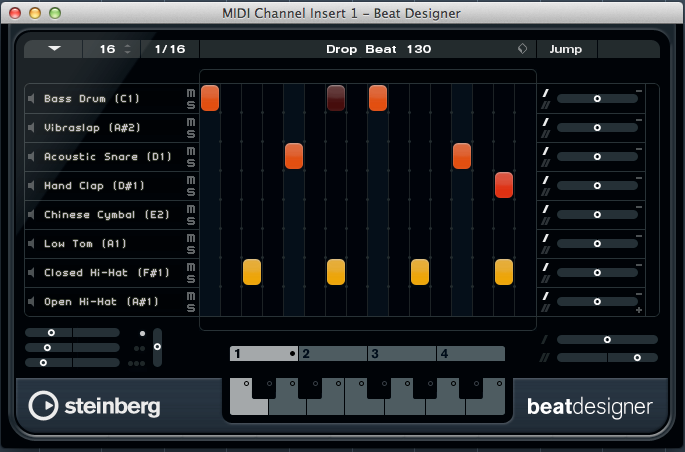Viewport: 685px width, 452px height.
Task: Click the first step of Bass Drum lane
Action: (210, 98)
